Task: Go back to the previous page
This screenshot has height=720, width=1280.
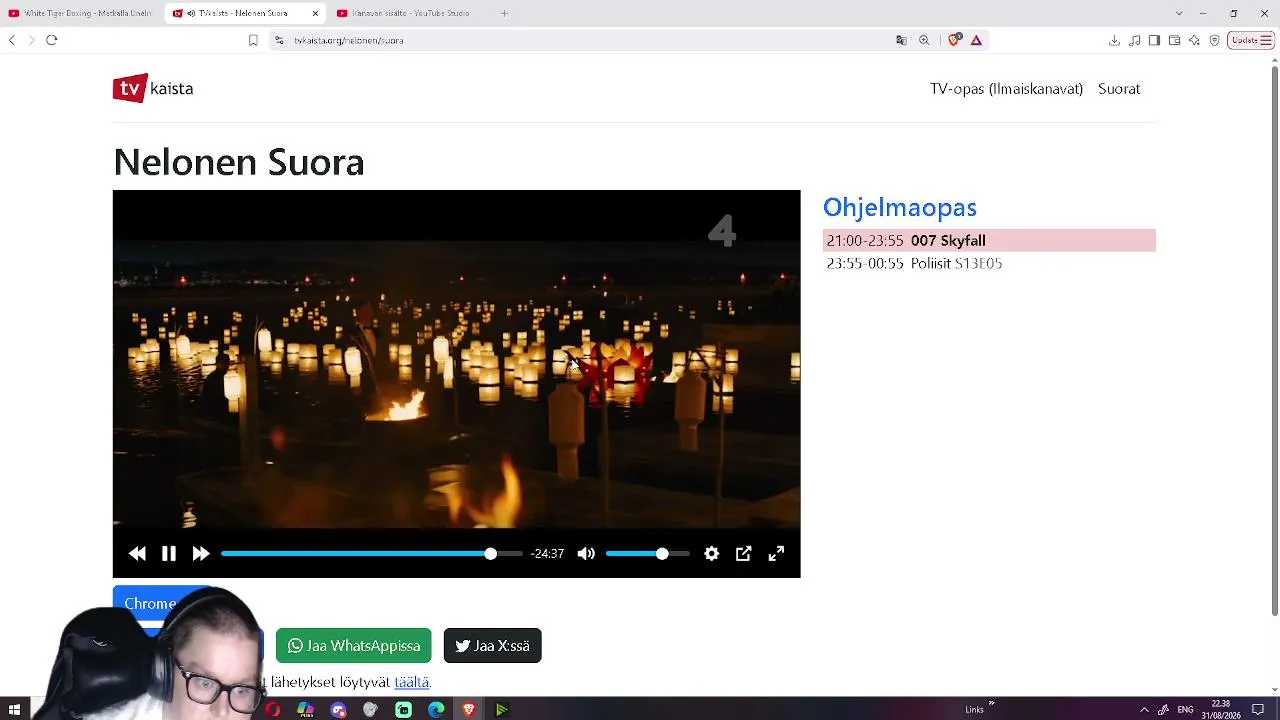Action: 12,40
